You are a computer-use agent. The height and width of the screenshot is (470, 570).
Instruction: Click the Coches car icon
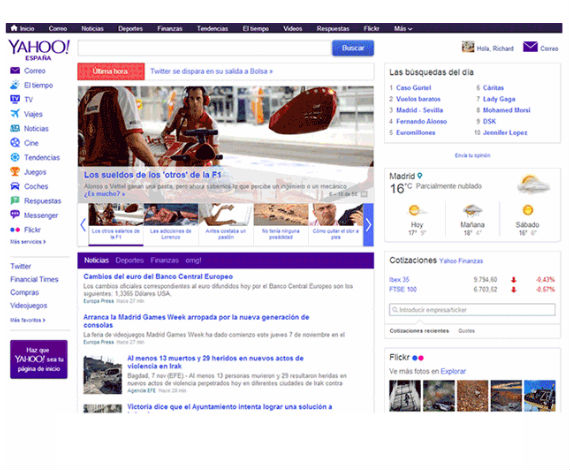pos(15,186)
